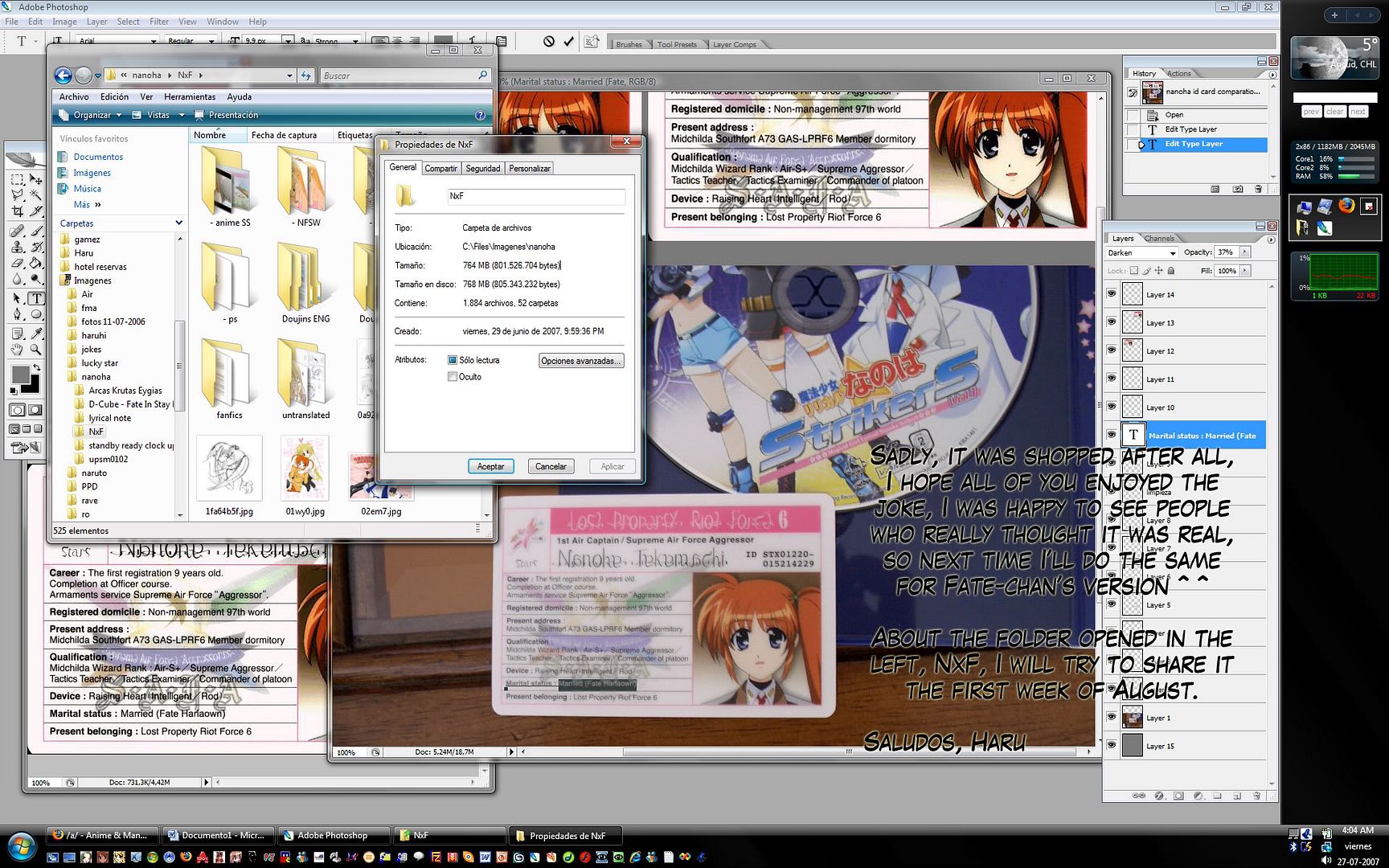The image size is (1389, 868).
Task: Open the Documentos favorite link
Action: pos(98,157)
